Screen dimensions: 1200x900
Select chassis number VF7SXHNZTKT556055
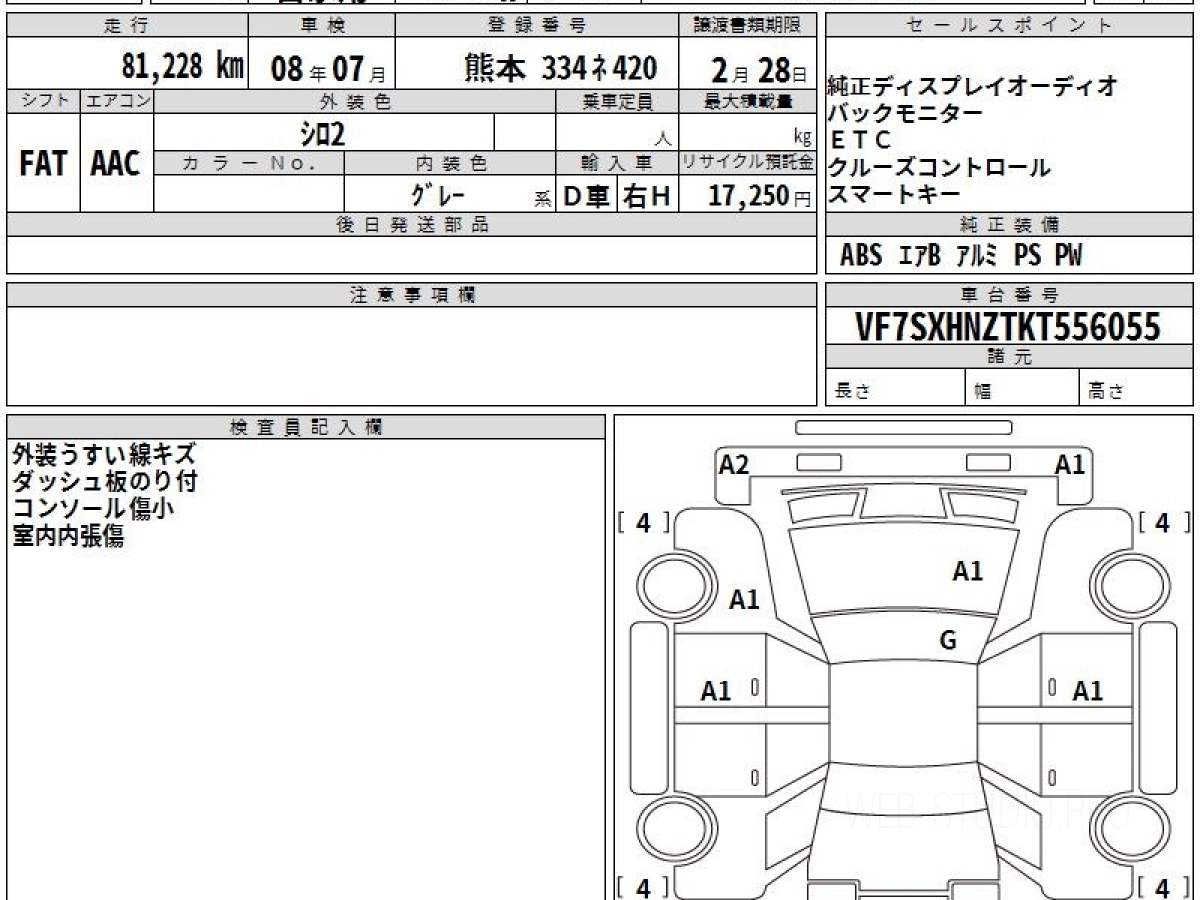pos(1008,327)
